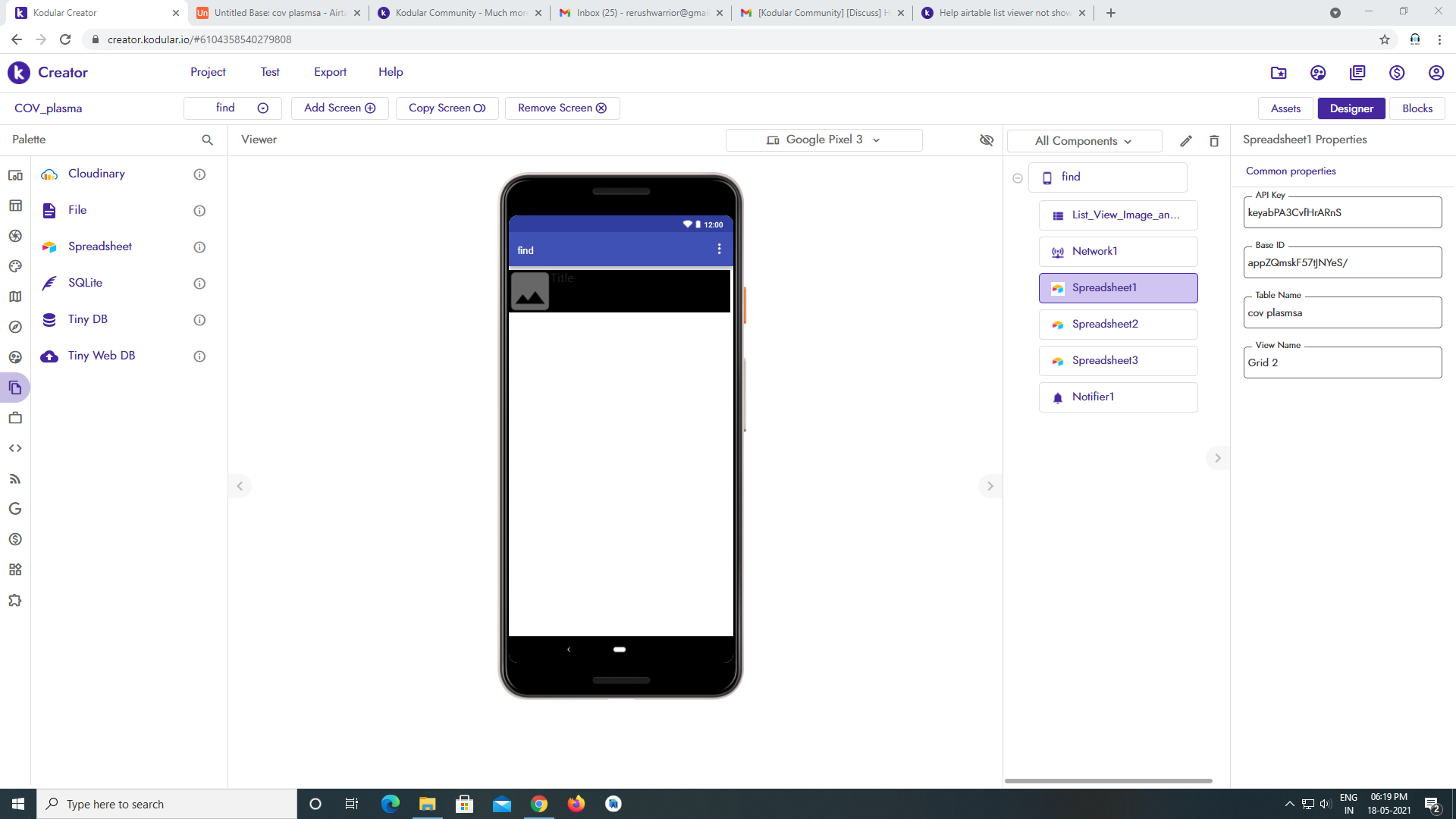1456x819 pixels.
Task: Click the Table Name input field
Action: tap(1341, 313)
